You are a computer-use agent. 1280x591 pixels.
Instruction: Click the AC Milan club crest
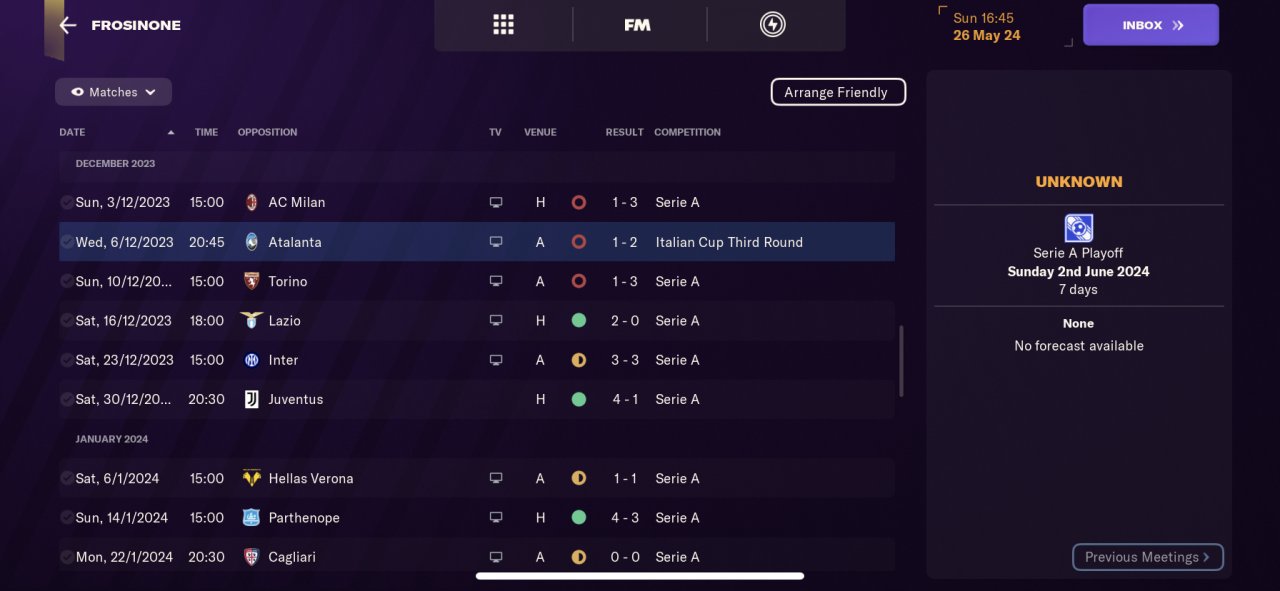click(x=251, y=202)
